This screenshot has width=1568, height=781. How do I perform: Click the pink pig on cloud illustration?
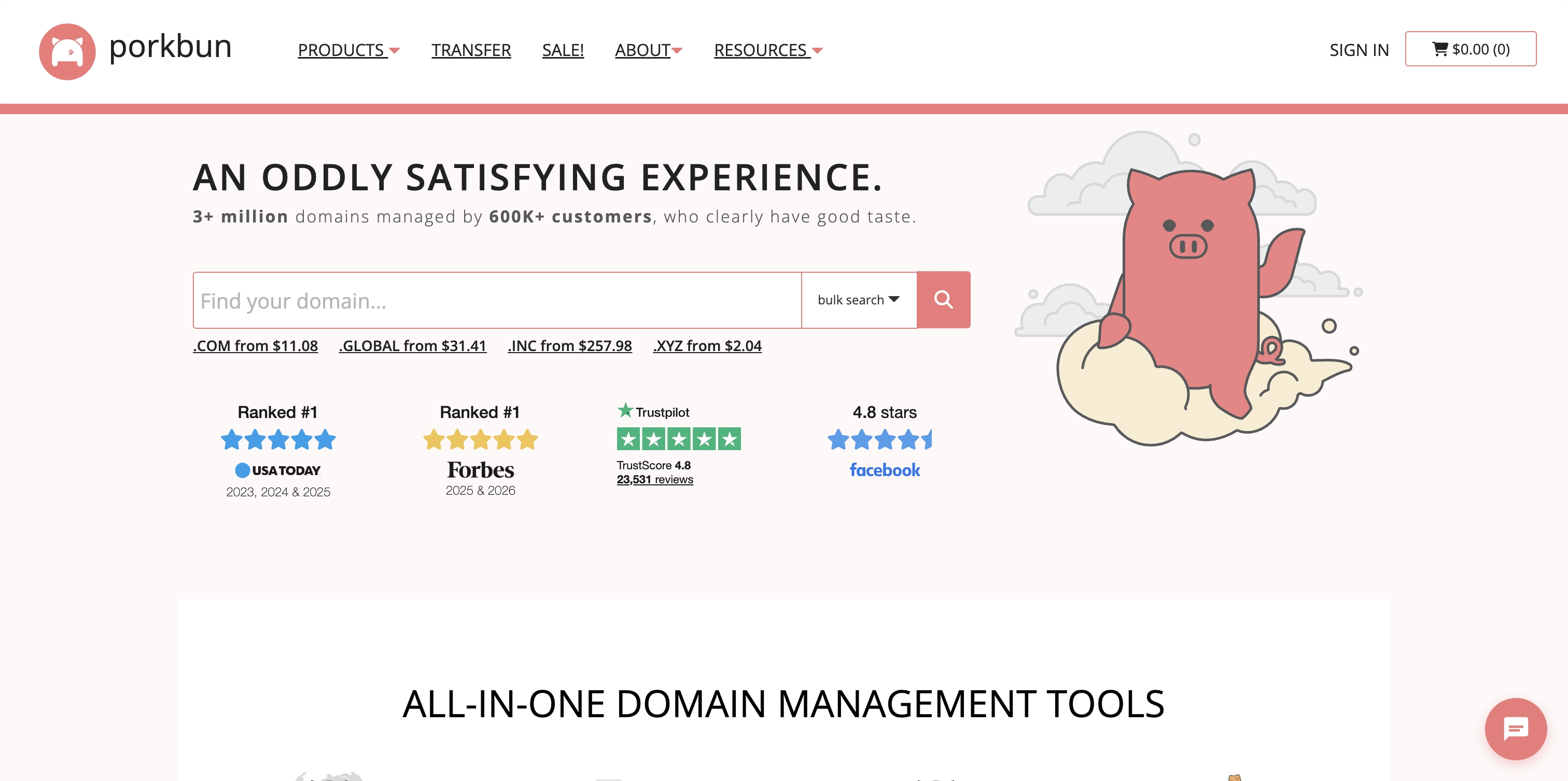pyautogui.click(x=1189, y=289)
